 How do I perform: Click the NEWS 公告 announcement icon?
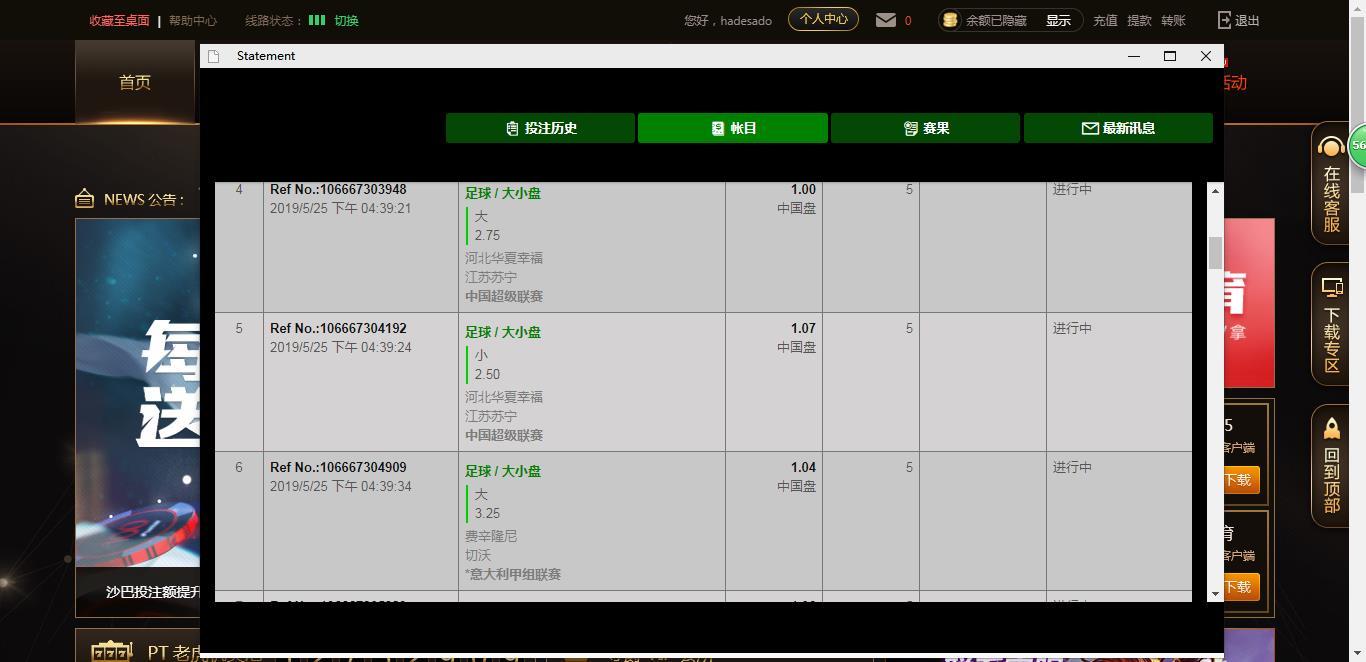pyautogui.click(x=85, y=198)
